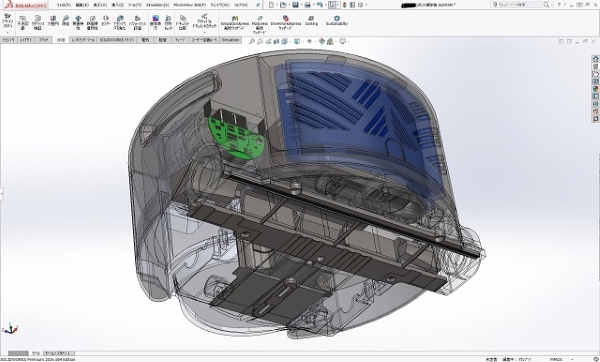Viewport: 600px width, 362px height.
Task: Open the SOLIDWORKS Add-ins tab
Action: 117,40
